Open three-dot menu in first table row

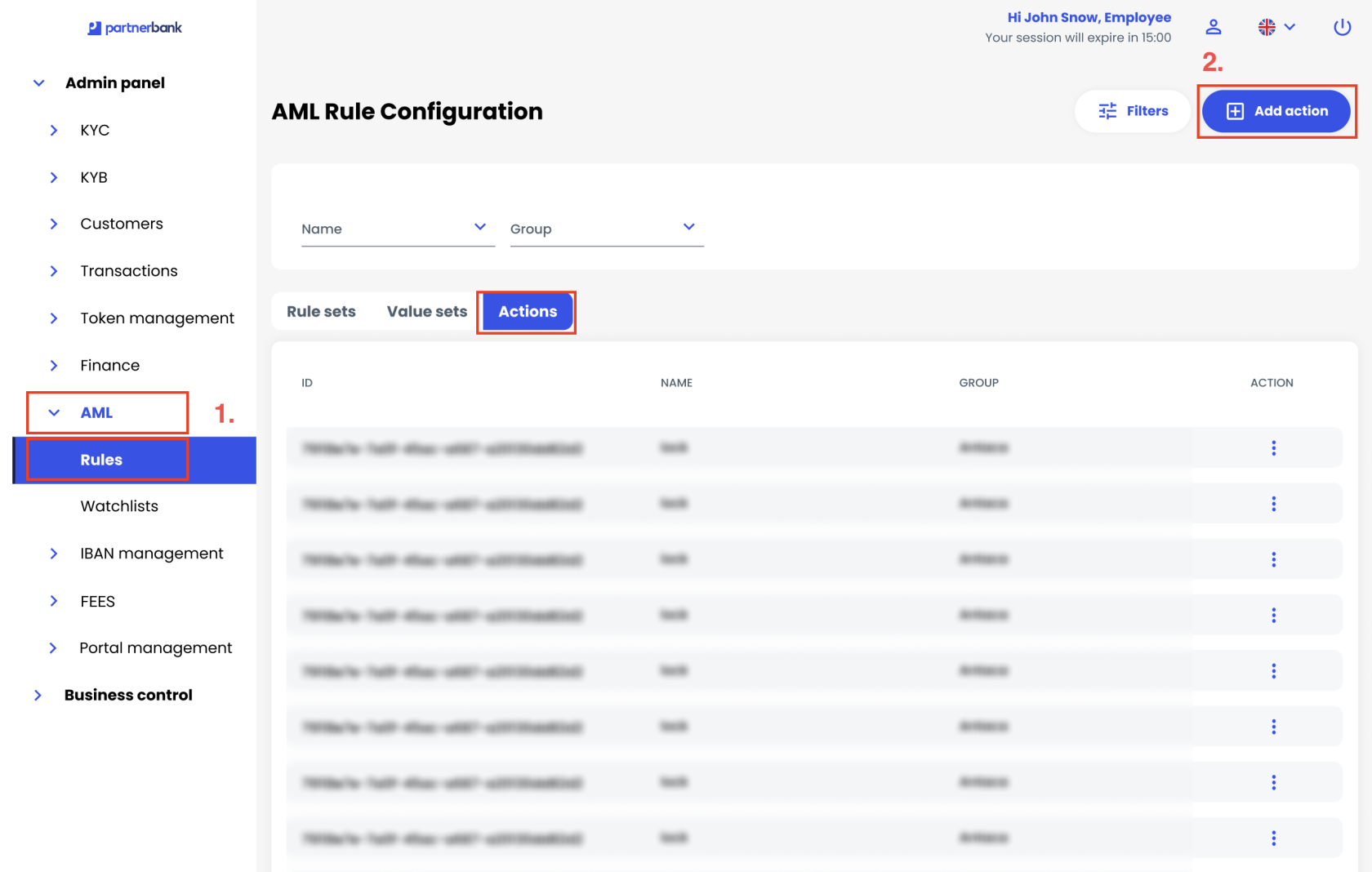pos(1273,448)
